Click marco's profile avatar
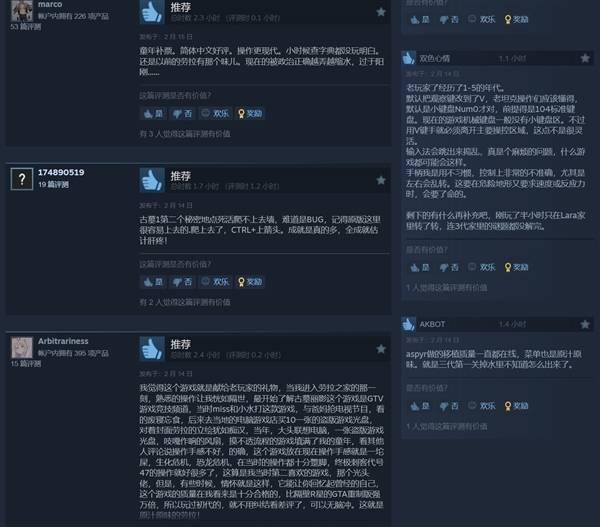This screenshot has width=600, height=527. [x=22, y=10]
